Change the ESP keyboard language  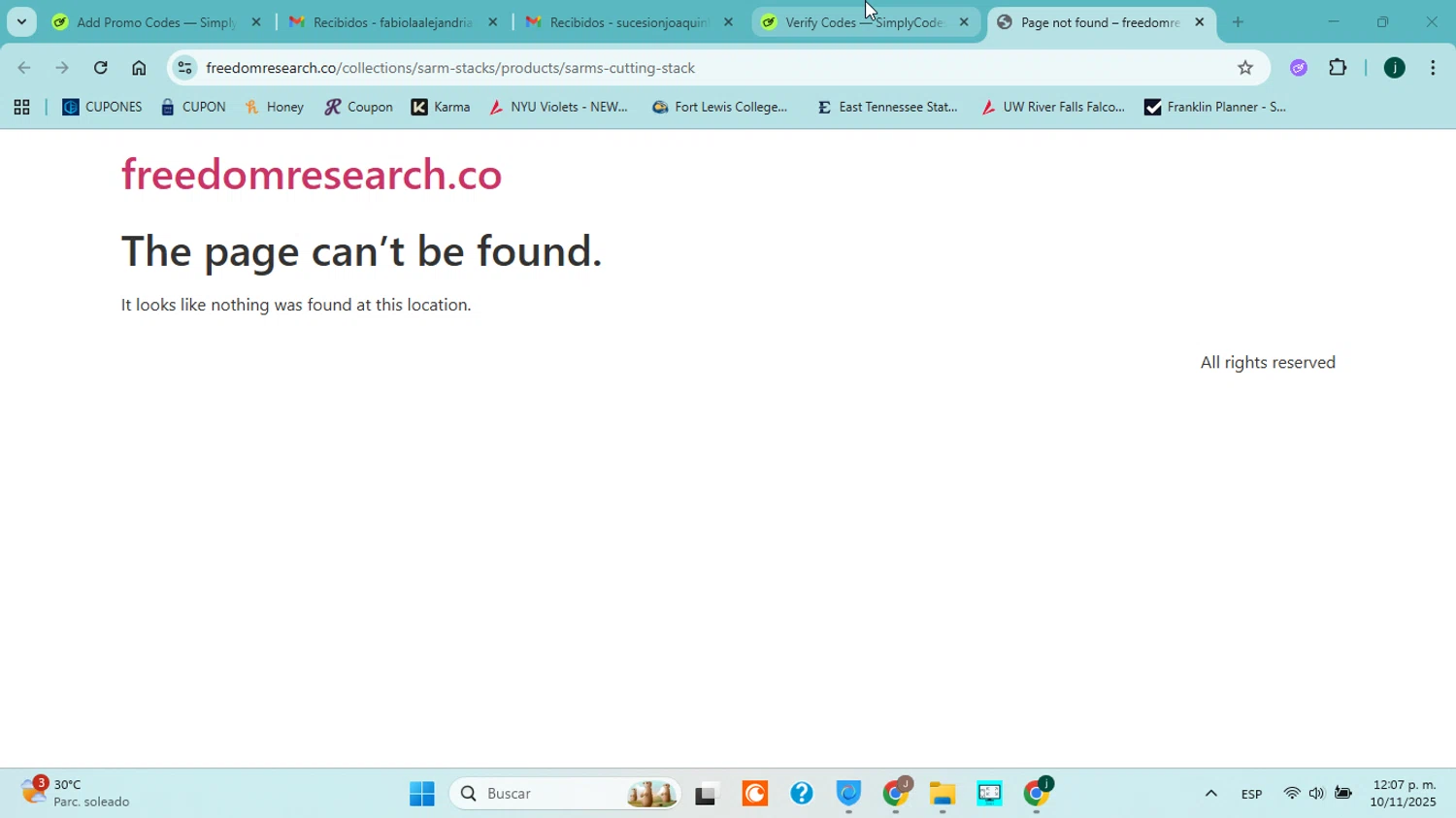(1251, 794)
